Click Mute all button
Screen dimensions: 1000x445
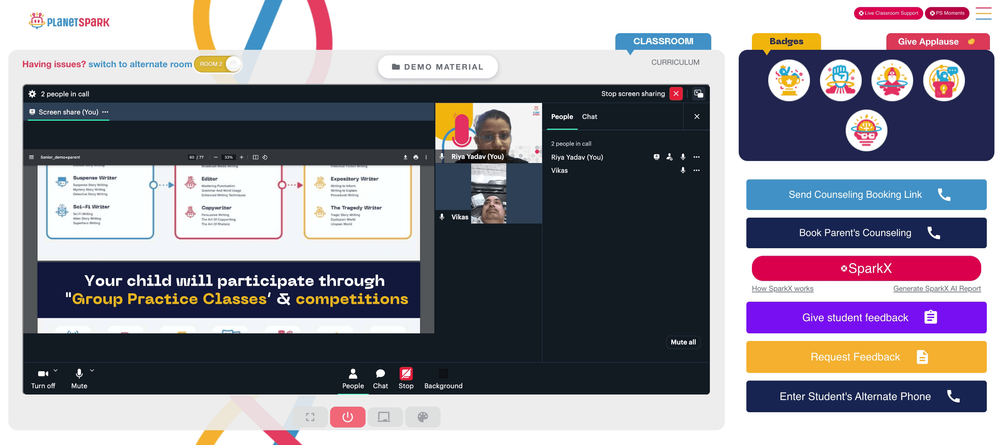(683, 342)
